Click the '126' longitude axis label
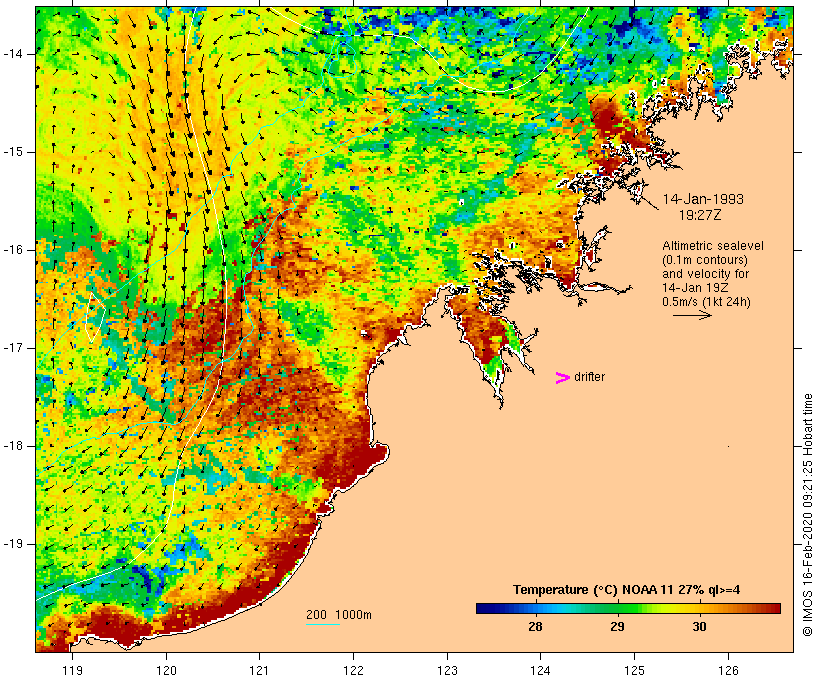Screen dimensions: 820x680 (x=728, y=670)
